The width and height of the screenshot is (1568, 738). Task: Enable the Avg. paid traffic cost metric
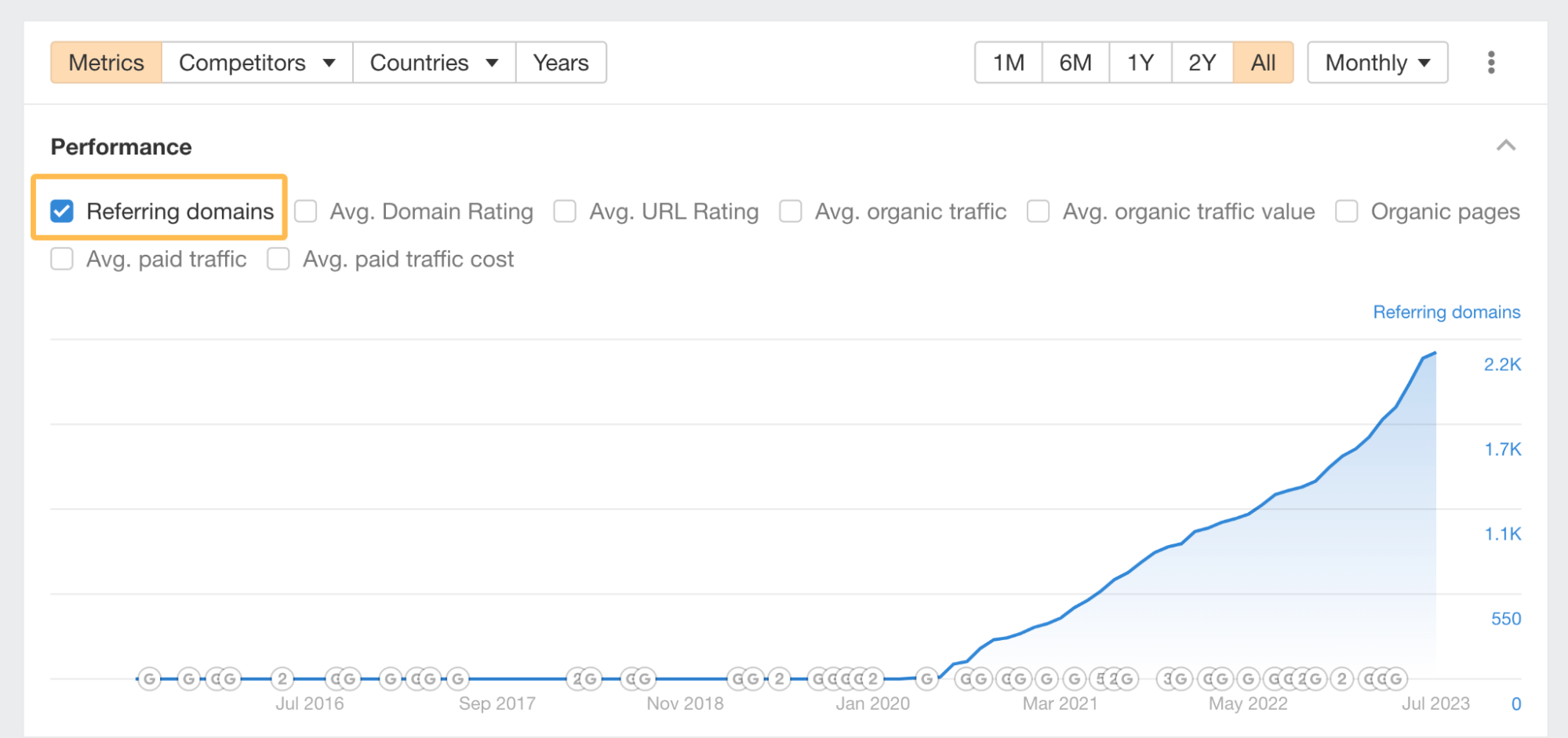(278, 259)
